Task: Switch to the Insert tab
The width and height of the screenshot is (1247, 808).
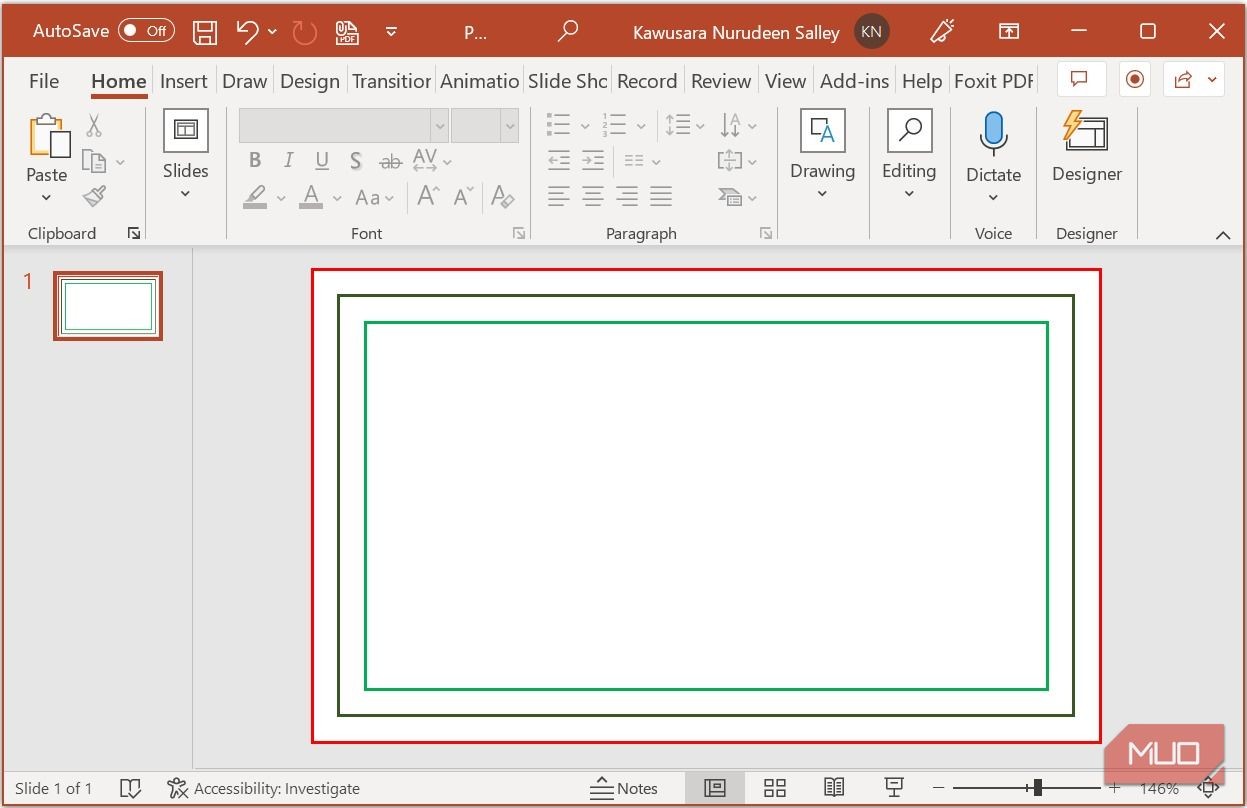Action: (x=184, y=81)
